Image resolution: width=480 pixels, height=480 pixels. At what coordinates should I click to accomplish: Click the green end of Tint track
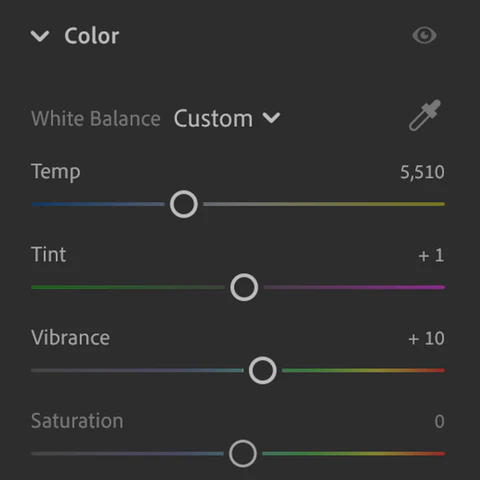tap(43, 287)
